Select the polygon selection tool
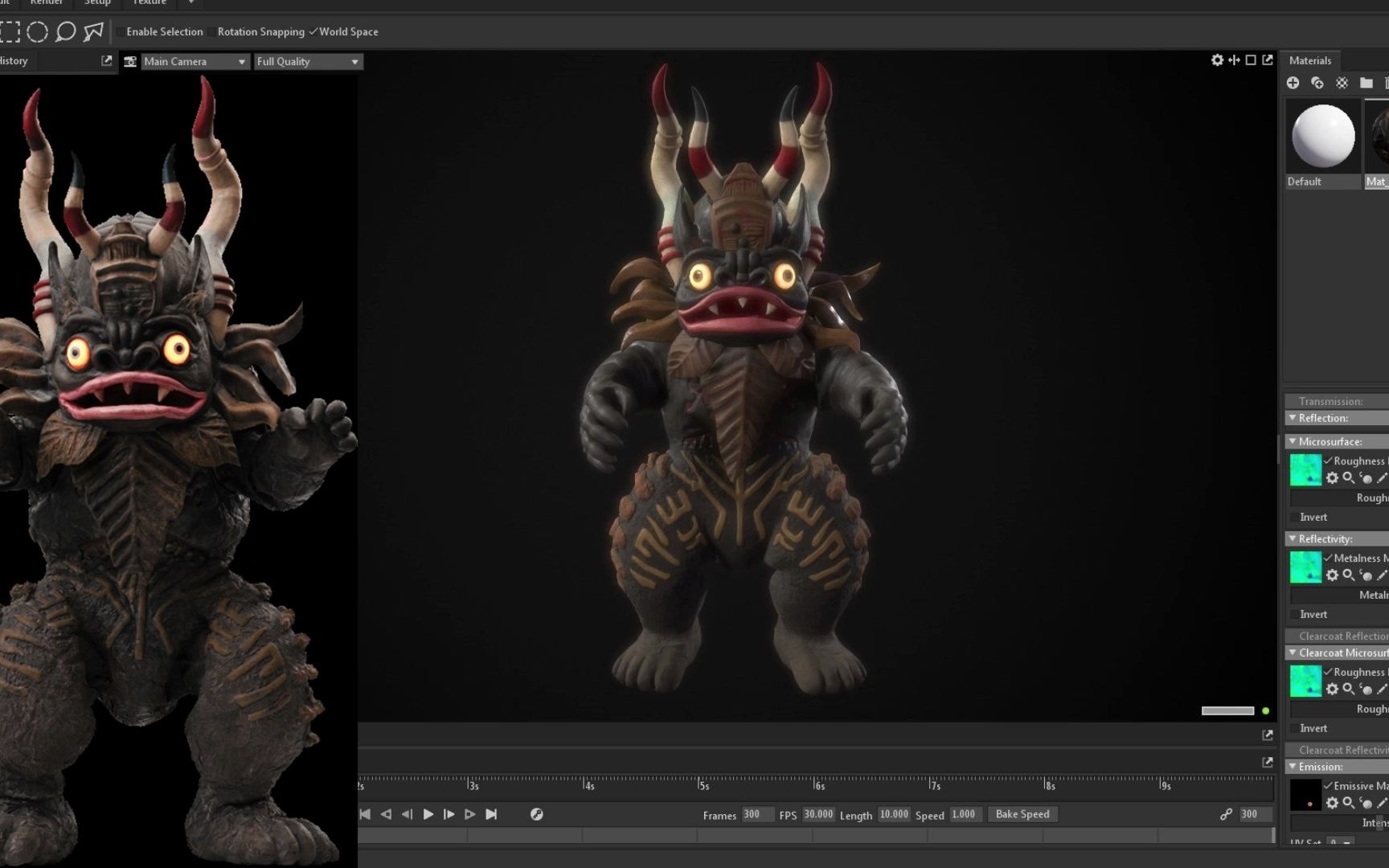This screenshot has width=1389, height=868. (x=94, y=32)
